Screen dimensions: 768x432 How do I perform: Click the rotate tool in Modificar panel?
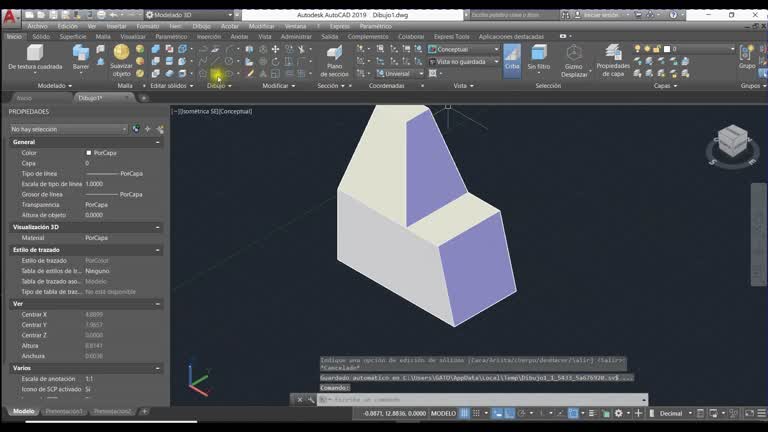pos(275,61)
